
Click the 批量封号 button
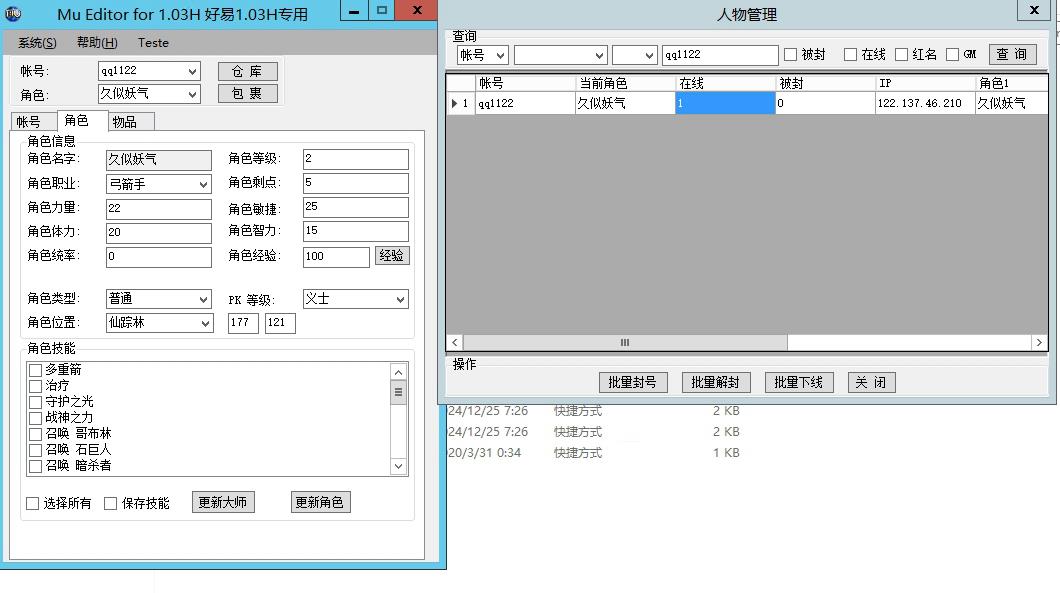[633, 383]
